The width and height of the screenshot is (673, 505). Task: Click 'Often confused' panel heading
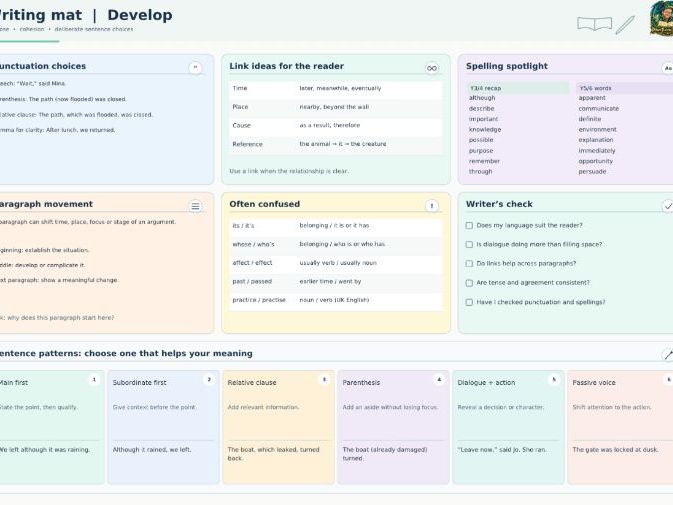click(264, 204)
